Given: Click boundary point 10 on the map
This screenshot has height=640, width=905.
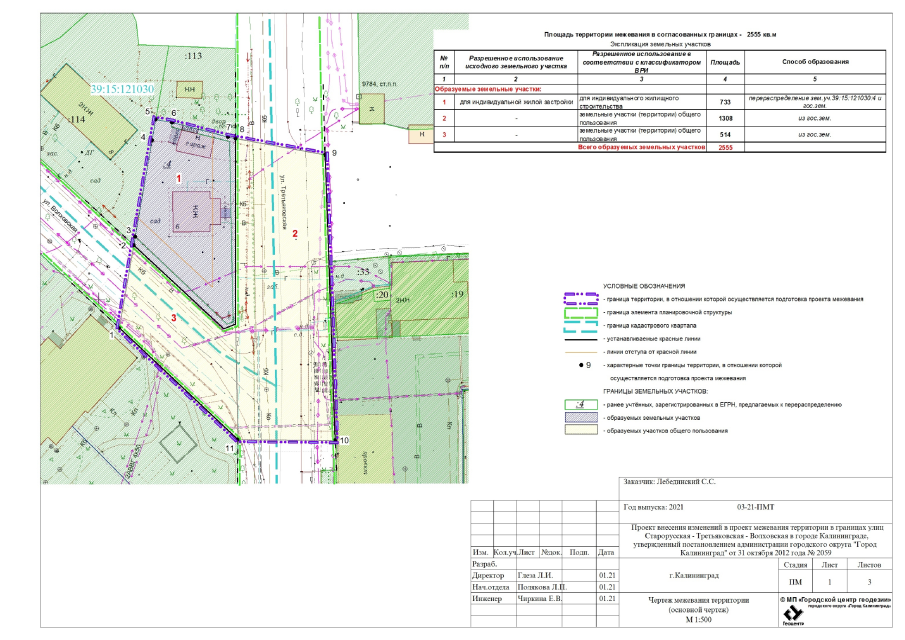Looking at the screenshot, I should pos(342,440).
